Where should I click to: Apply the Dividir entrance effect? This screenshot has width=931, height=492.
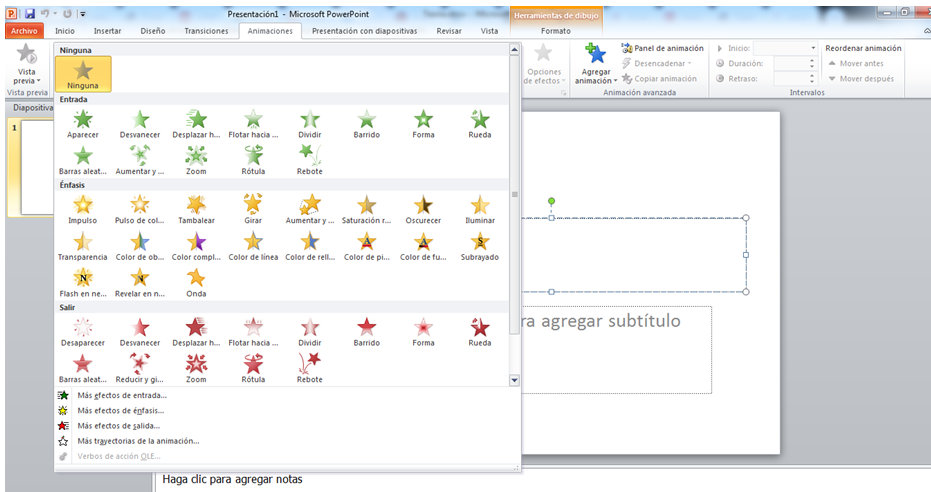309,124
